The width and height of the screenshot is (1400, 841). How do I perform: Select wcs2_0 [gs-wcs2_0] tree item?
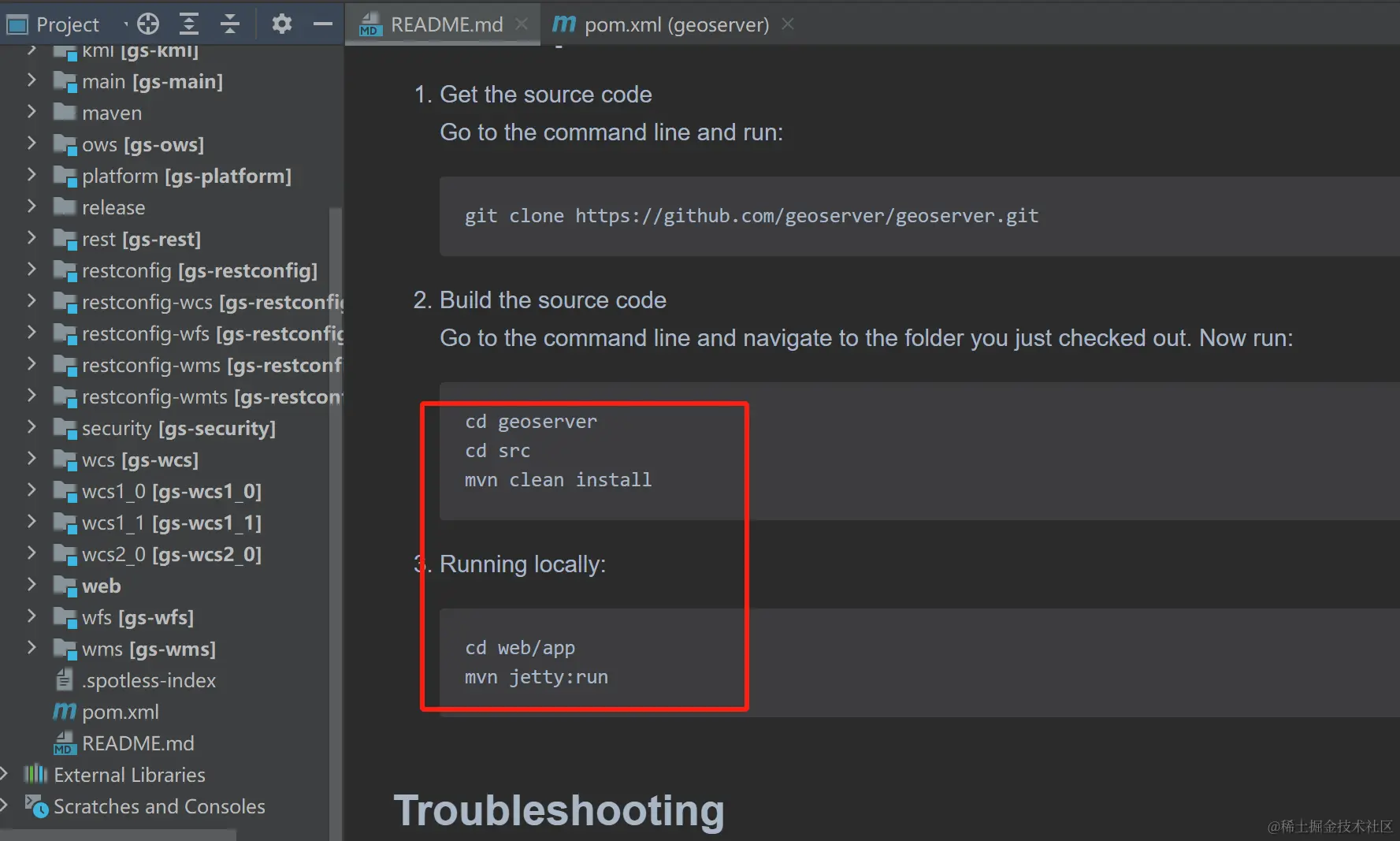click(172, 554)
